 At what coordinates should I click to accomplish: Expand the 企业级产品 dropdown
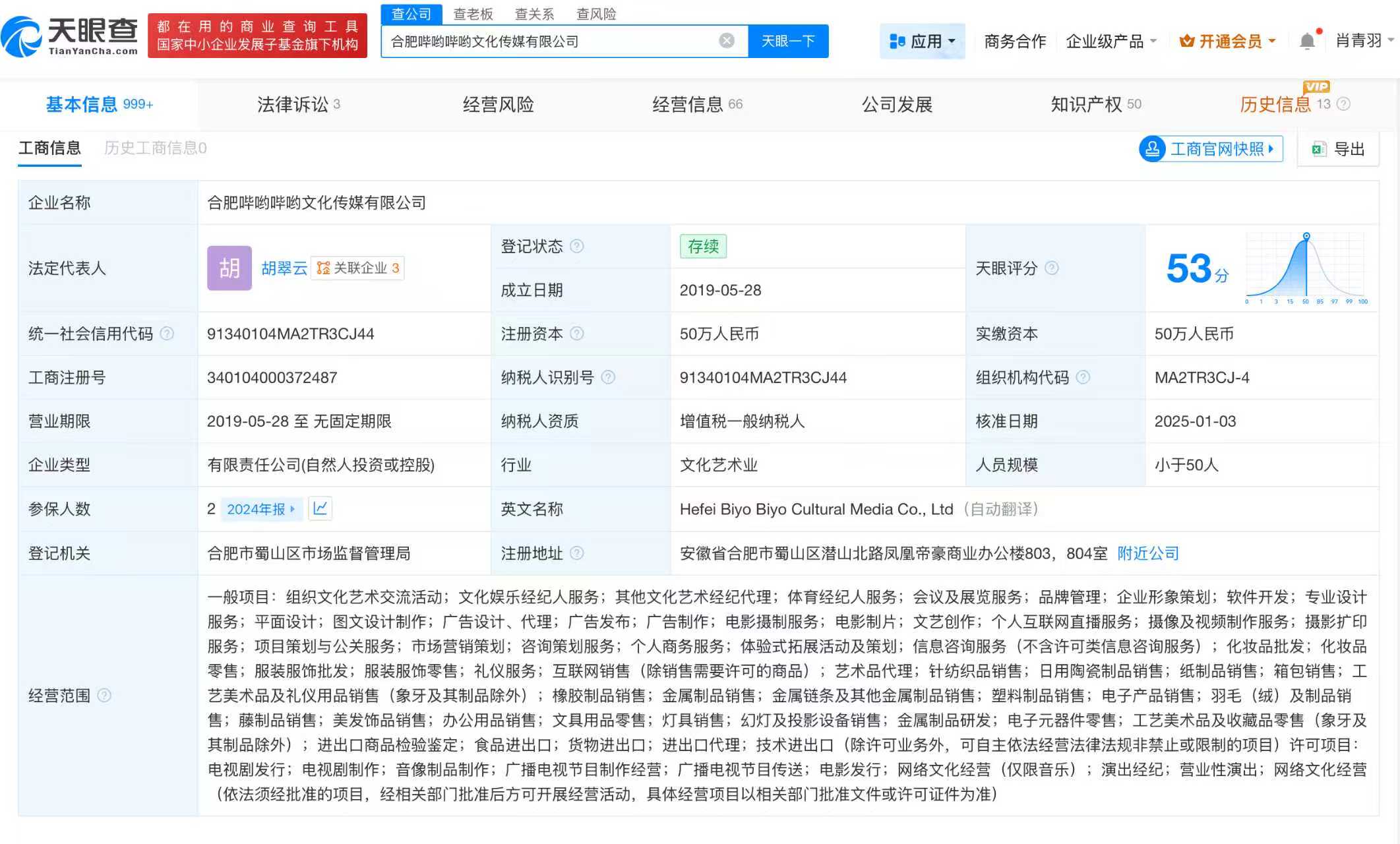click(1111, 42)
